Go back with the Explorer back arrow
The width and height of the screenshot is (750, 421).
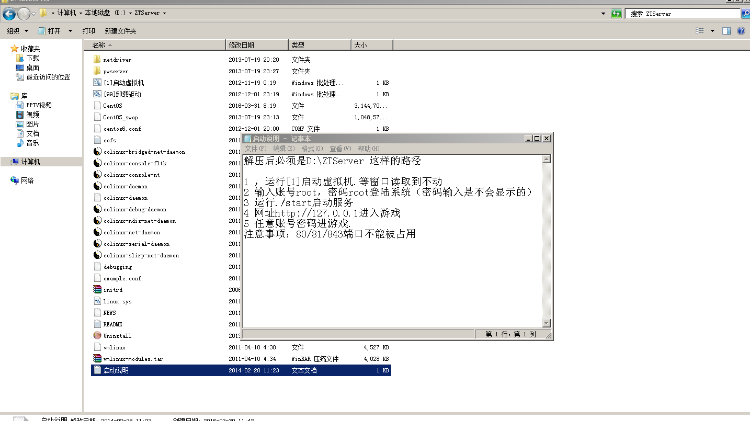(9, 14)
